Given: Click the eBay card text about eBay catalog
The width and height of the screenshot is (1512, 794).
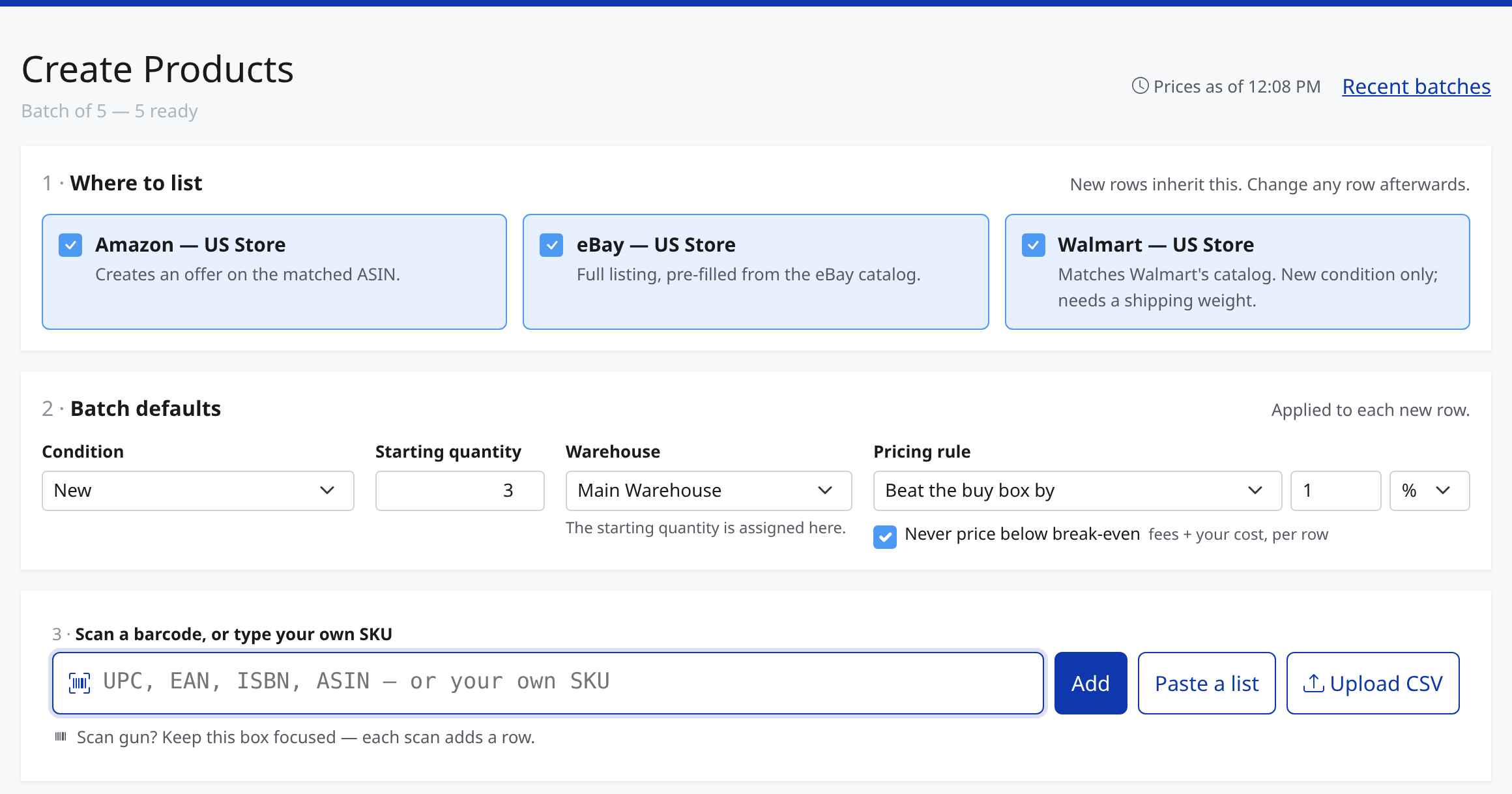Looking at the screenshot, I should click(x=749, y=274).
